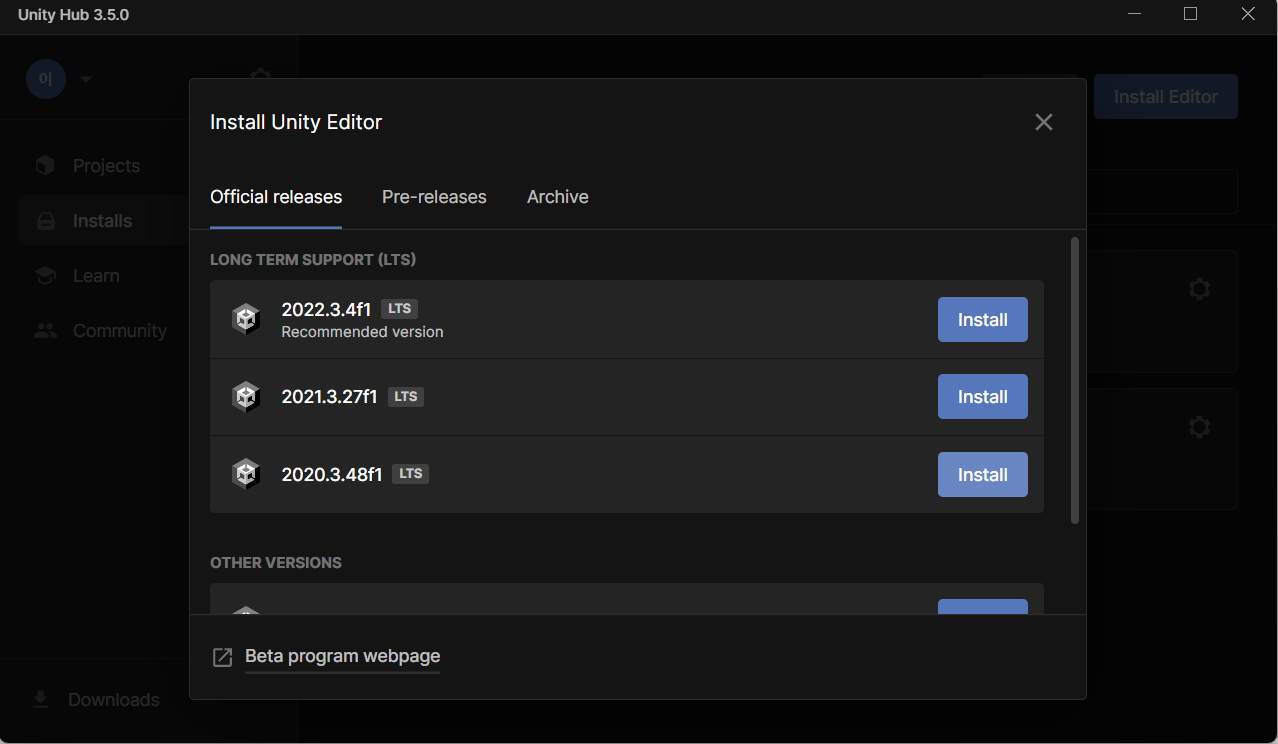
Task: Click the dialog's vertical scrollbar
Action: [1075, 380]
